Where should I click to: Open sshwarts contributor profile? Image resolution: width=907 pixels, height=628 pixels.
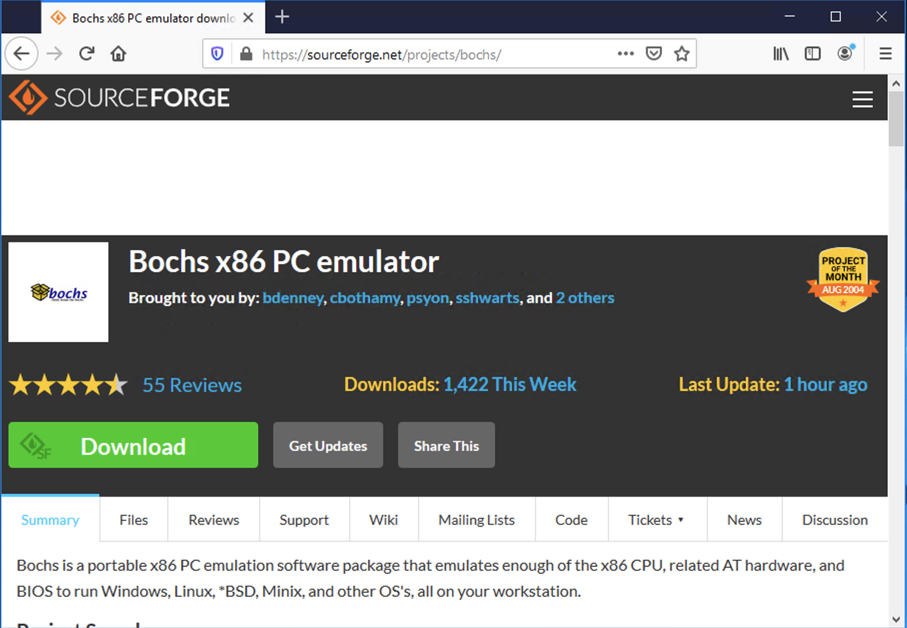[487, 298]
